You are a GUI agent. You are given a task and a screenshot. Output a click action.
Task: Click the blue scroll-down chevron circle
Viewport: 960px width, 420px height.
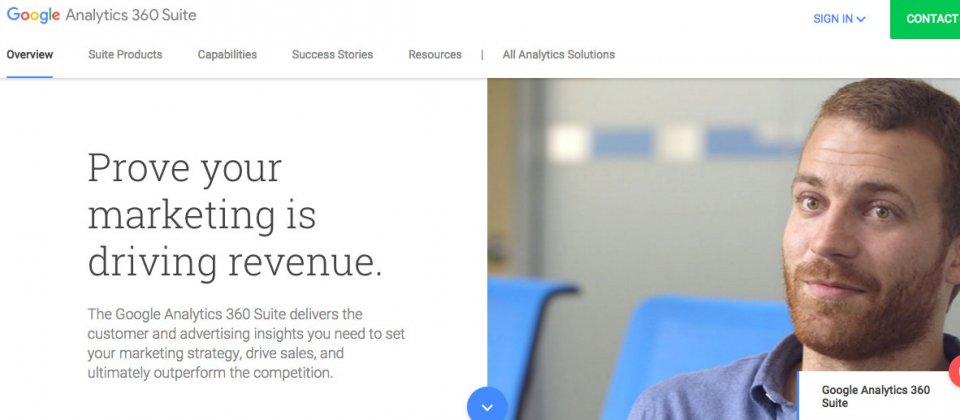click(487, 406)
